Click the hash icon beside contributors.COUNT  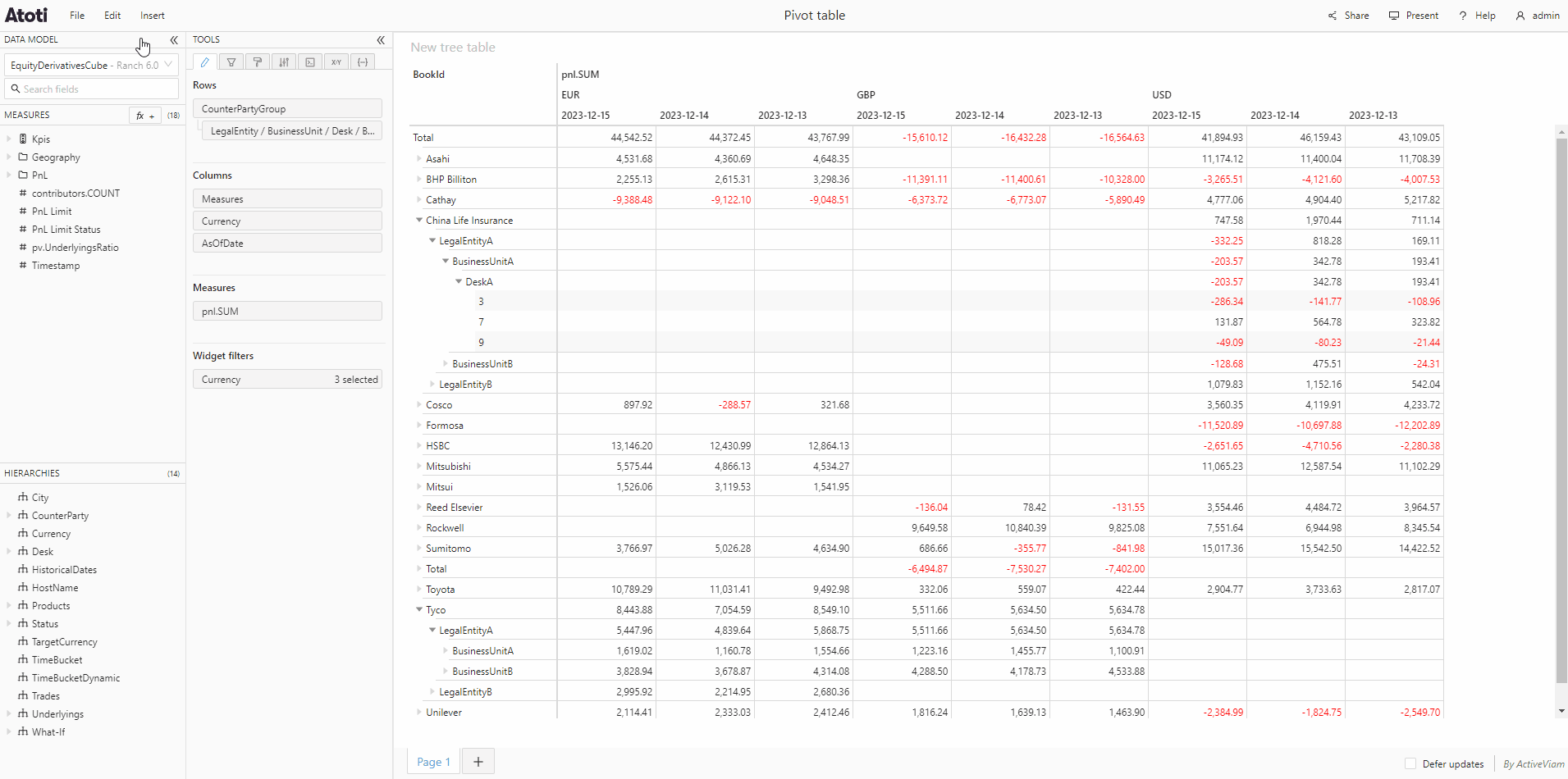[x=23, y=193]
